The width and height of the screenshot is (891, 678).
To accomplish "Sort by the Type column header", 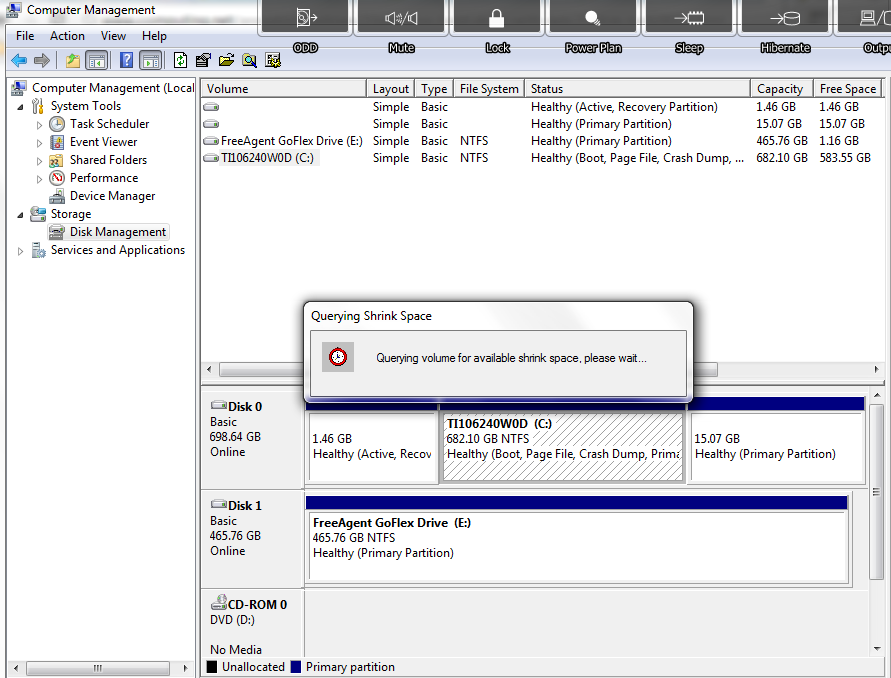I will 434,89.
